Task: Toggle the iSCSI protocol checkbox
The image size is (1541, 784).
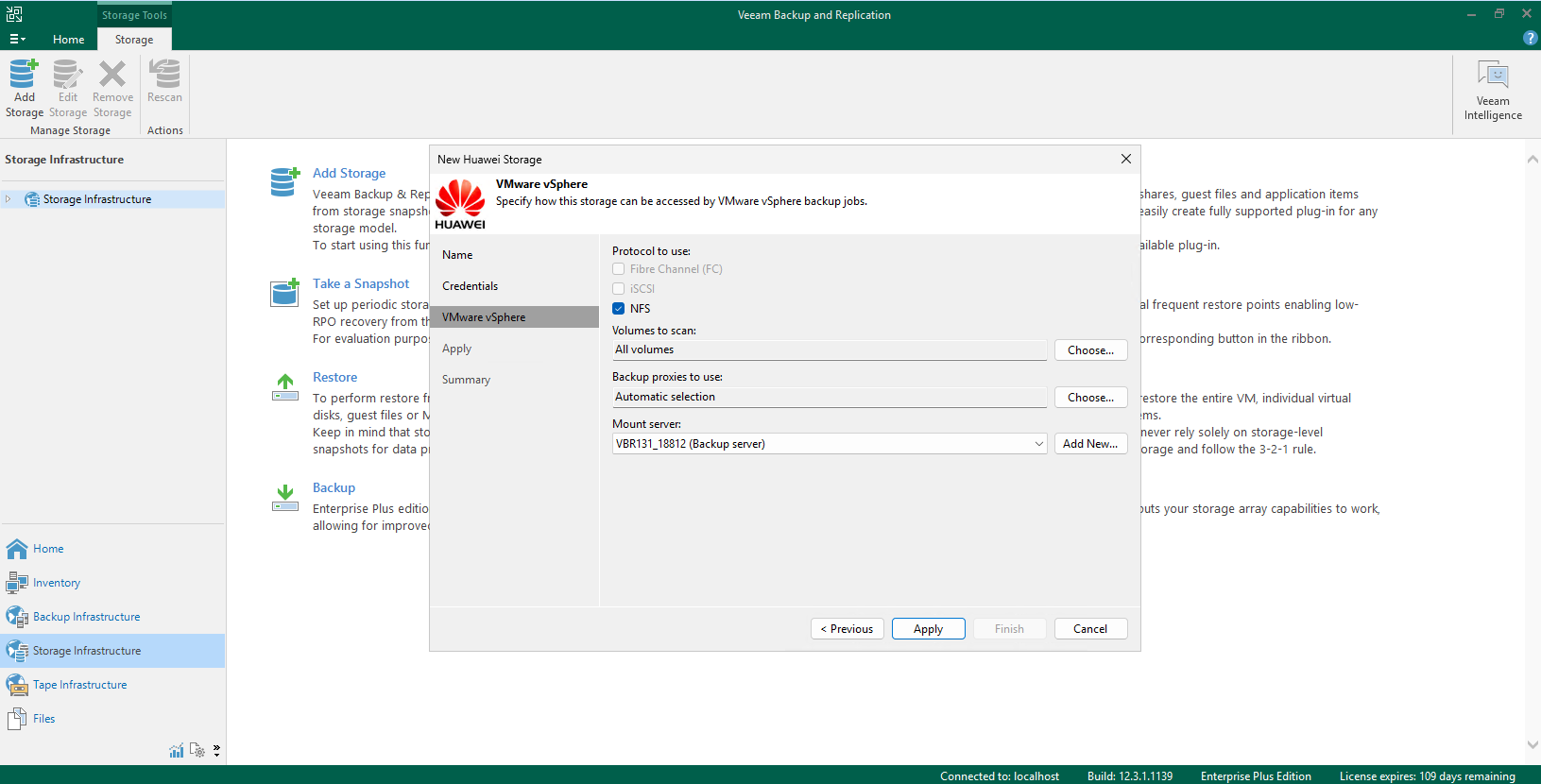Action: click(x=618, y=289)
